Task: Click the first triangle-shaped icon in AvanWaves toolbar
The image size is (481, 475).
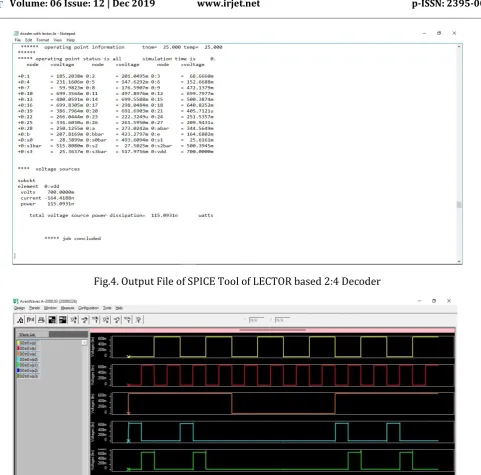Action: click(20, 320)
